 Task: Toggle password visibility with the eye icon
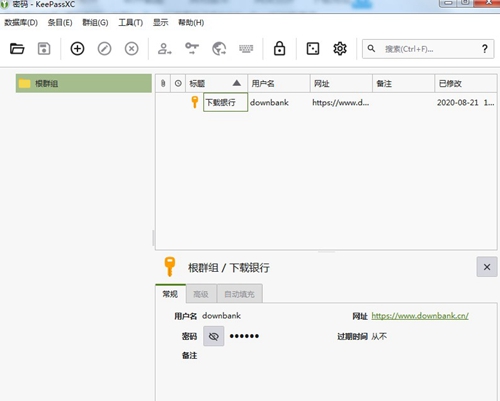214,336
